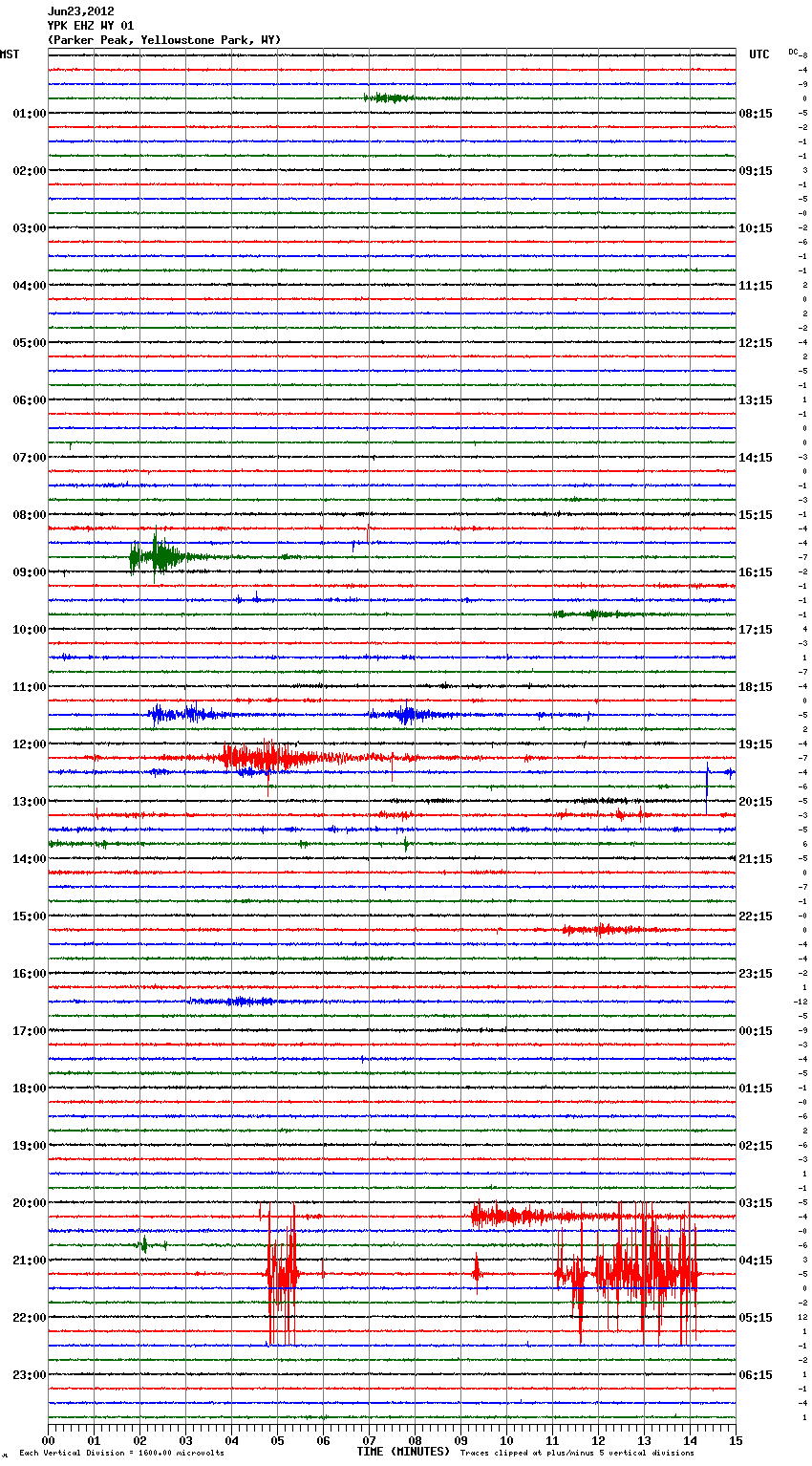Click the Each Vertical Division = 1600.00 microvolts note
Image resolution: width=812 pixels, height=1466 pixels.
(x=121, y=1454)
